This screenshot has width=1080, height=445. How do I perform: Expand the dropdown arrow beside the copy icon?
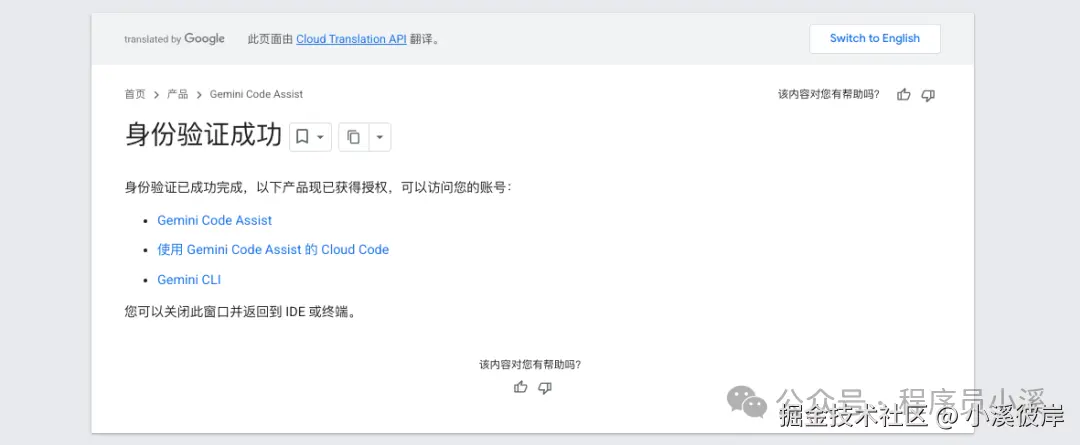pyautogui.click(x=380, y=137)
